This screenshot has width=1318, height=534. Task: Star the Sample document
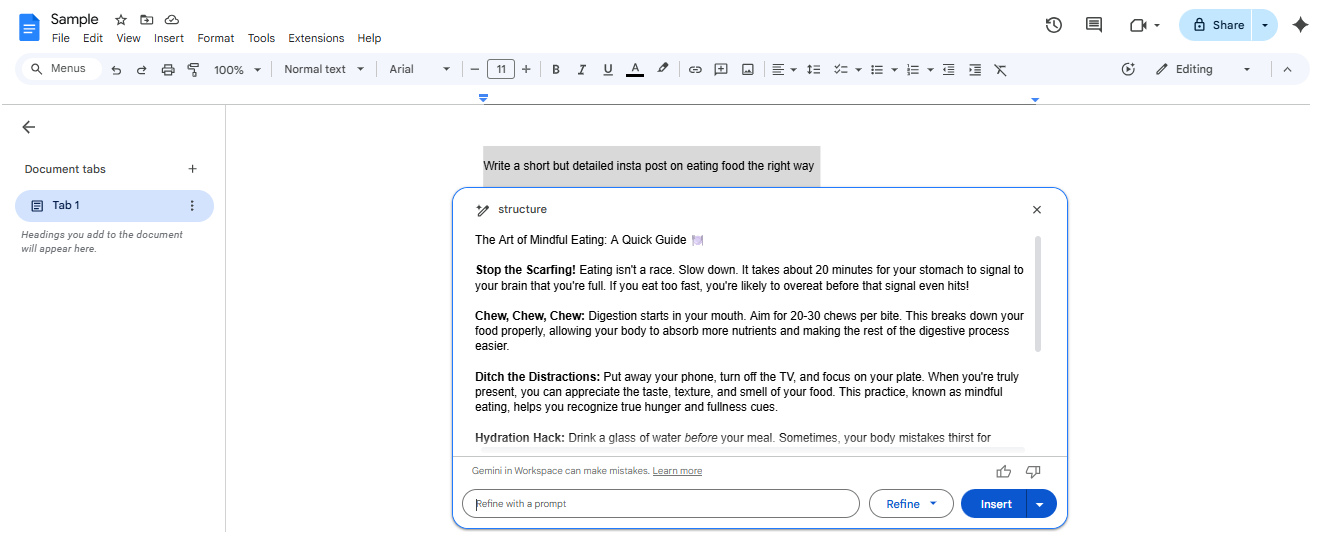121,20
